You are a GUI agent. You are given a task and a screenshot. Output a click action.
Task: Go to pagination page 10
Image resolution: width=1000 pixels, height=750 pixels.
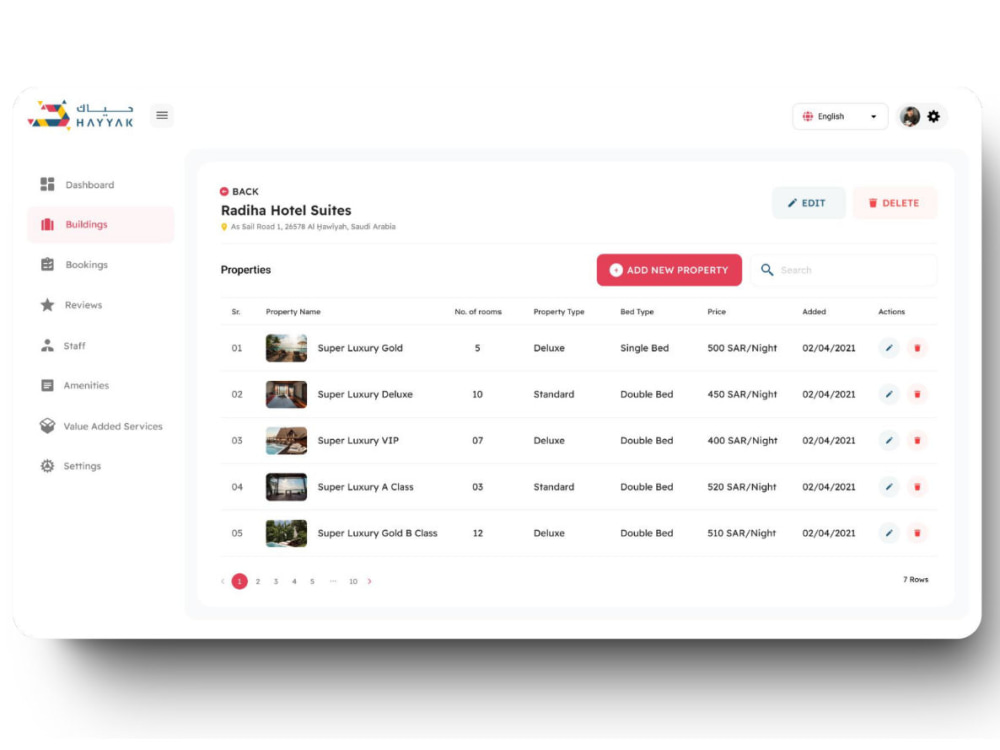point(353,581)
